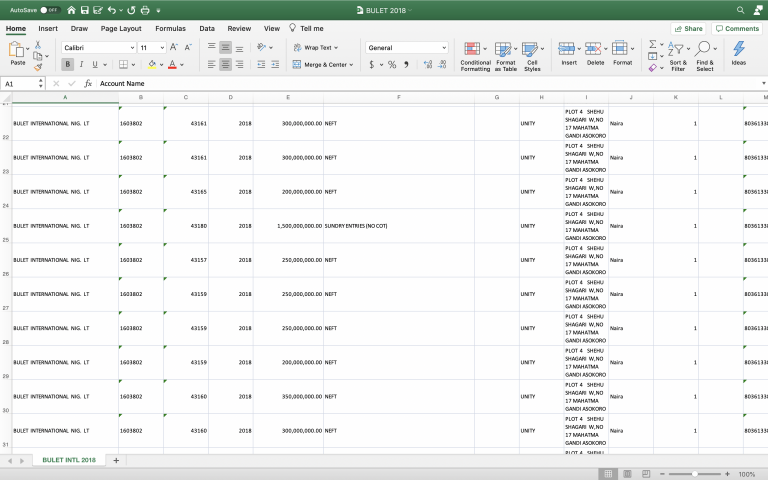
Task: Switch to Formulas tab
Action: [170, 28]
